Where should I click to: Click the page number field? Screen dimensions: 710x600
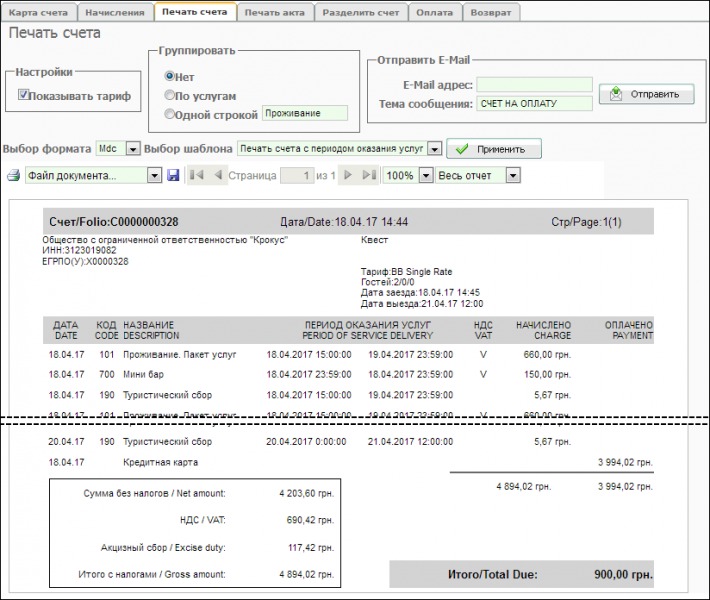click(295, 175)
